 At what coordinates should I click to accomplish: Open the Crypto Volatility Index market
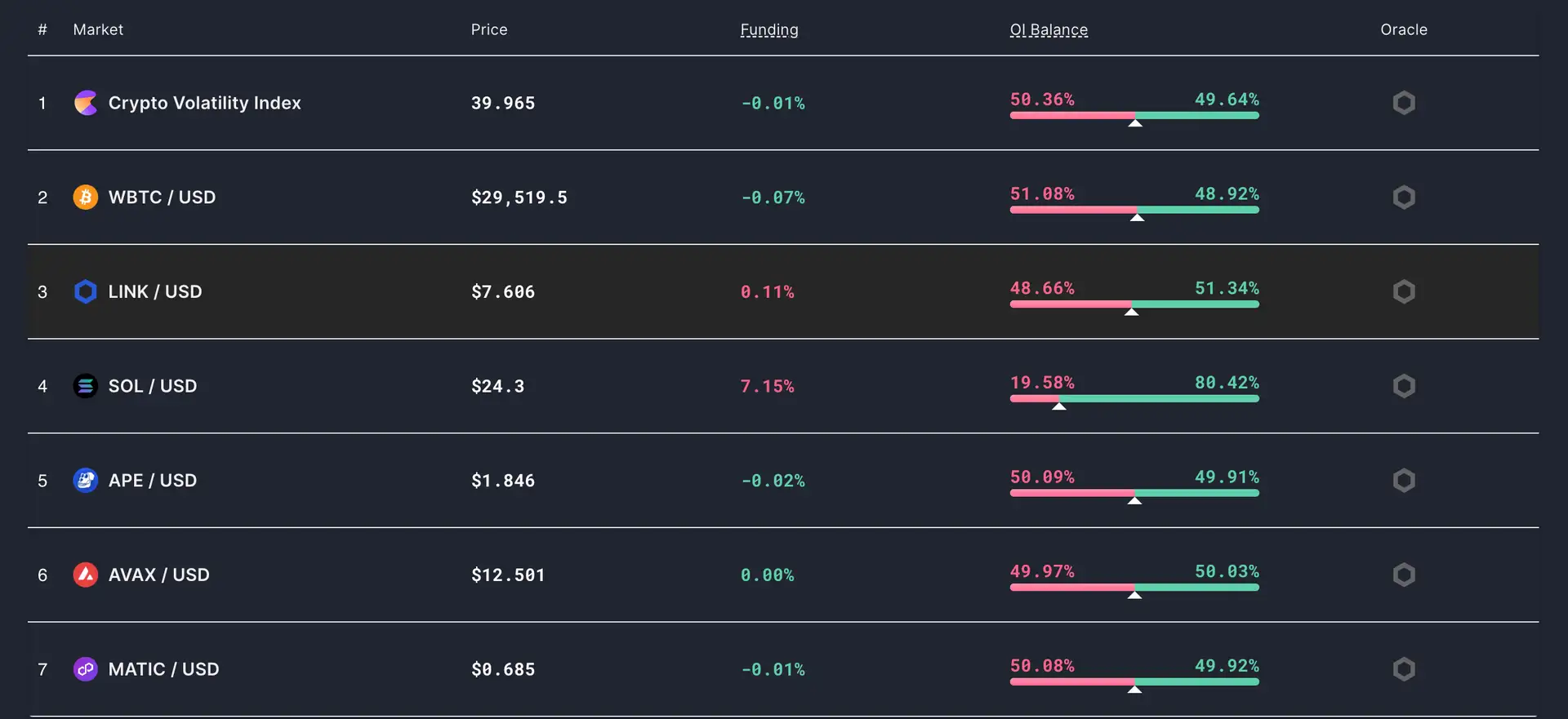coord(205,103)
